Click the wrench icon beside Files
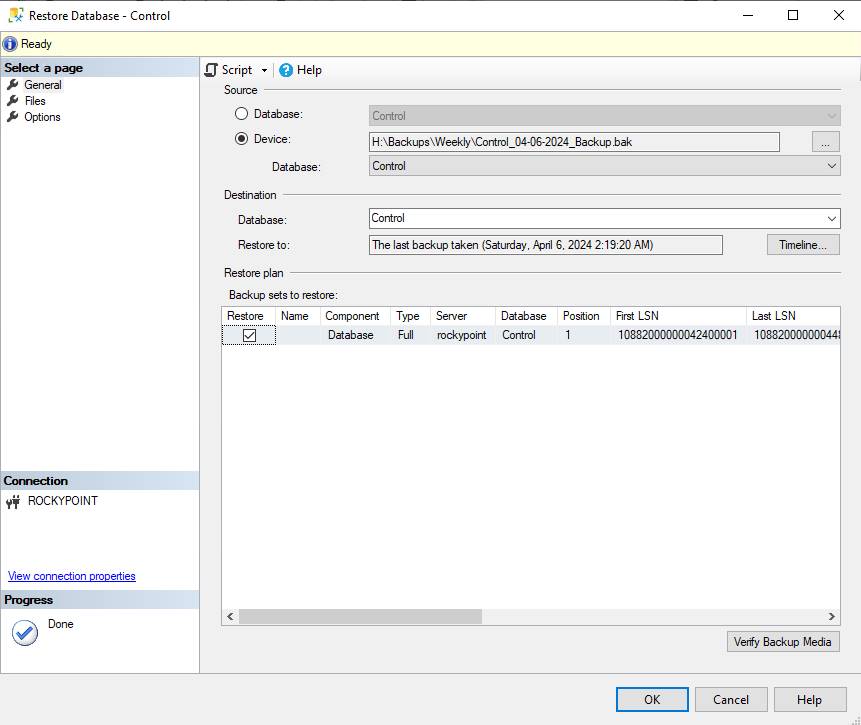Screen dimensions: 861x725 click(13, 101)
